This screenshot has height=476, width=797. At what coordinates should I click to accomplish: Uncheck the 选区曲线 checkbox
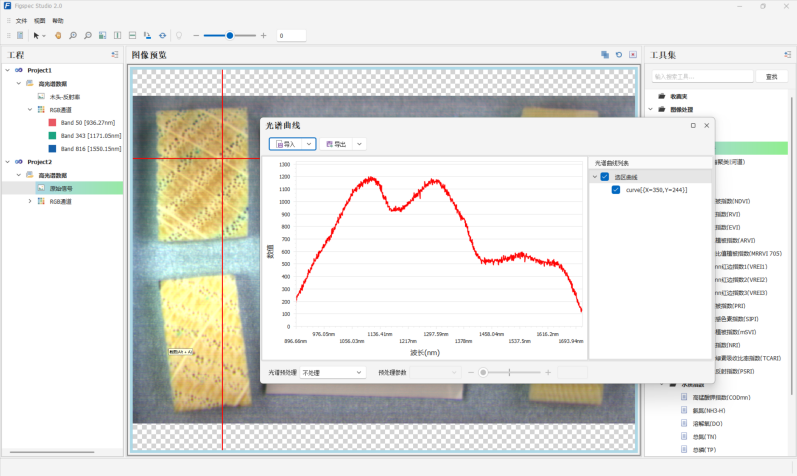[x=605, y=177]
